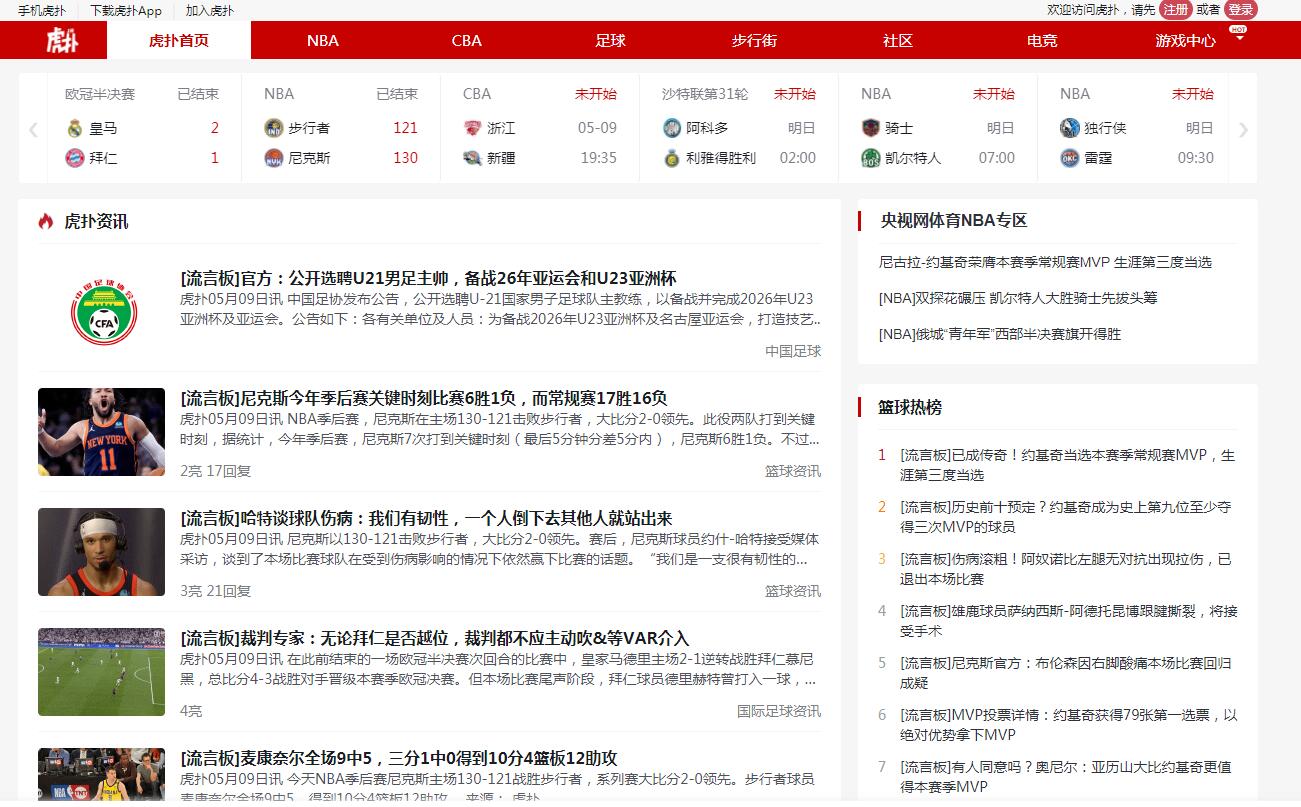The width and height of the screenshot is (1301, 807).
Task: Open 步行街 from the navigation bar
Action: 754,41
